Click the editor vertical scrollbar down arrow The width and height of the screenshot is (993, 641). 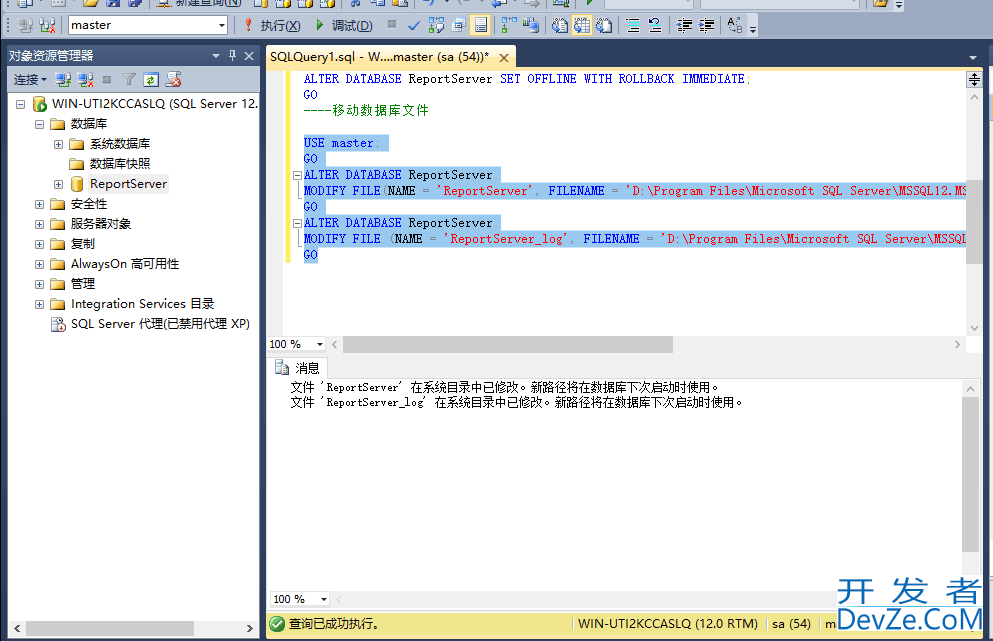974,328
